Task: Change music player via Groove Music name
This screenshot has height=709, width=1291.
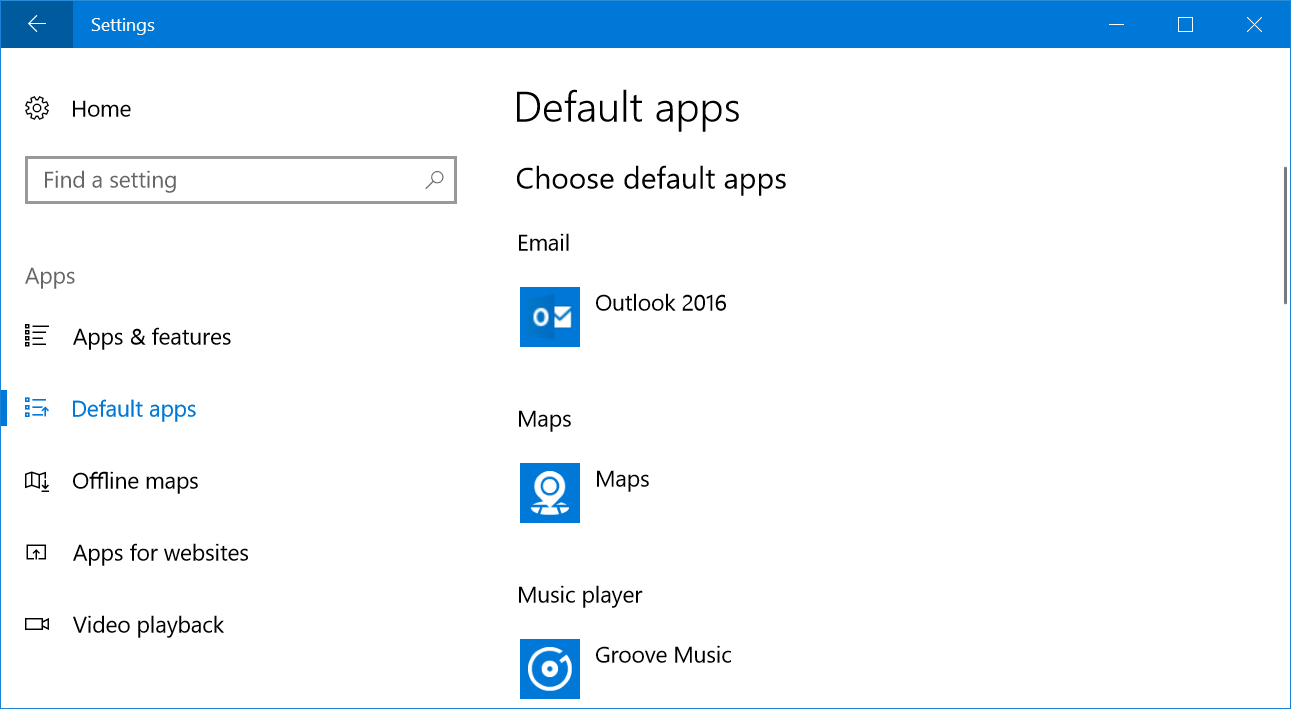Action: [663, 655]
